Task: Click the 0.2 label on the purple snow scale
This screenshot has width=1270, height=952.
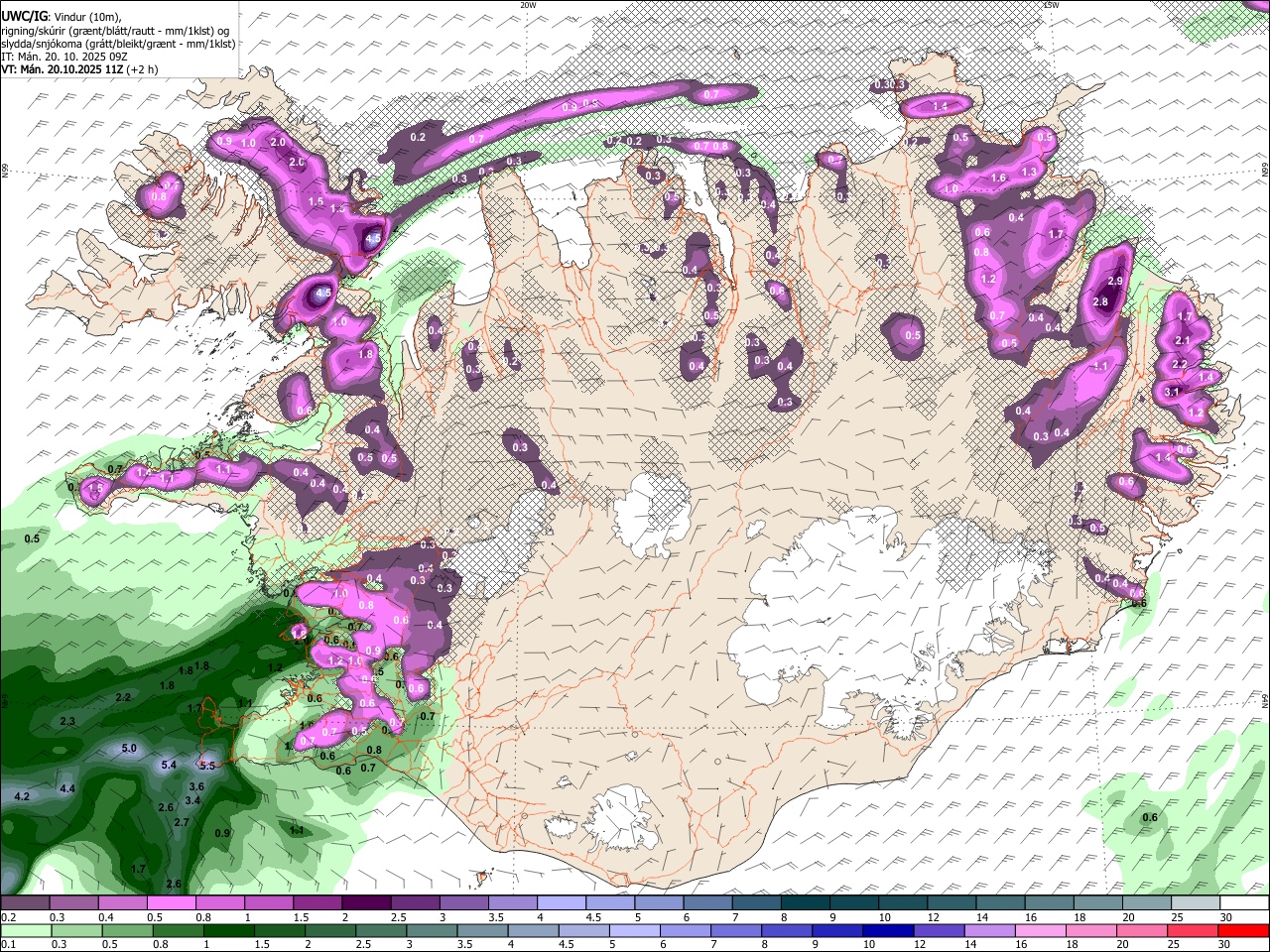Action: (8, 917)
